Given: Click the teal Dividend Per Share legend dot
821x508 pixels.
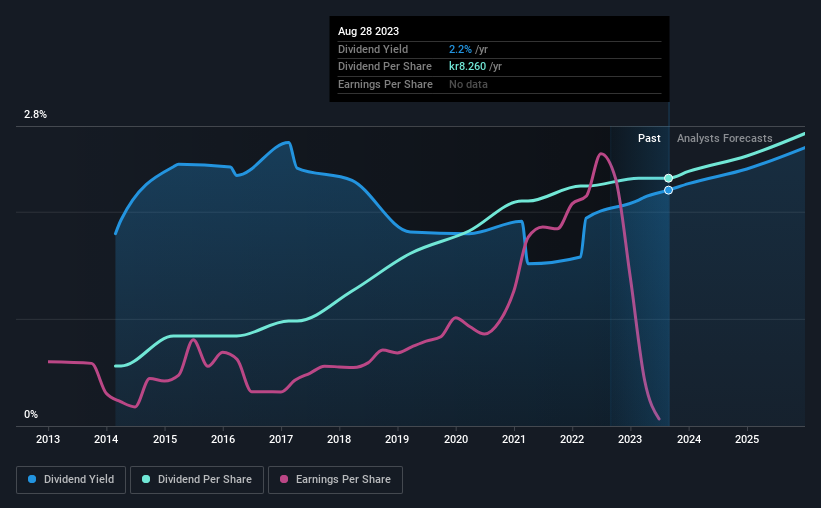Looking at the screenshot, I should pos(146,480).
